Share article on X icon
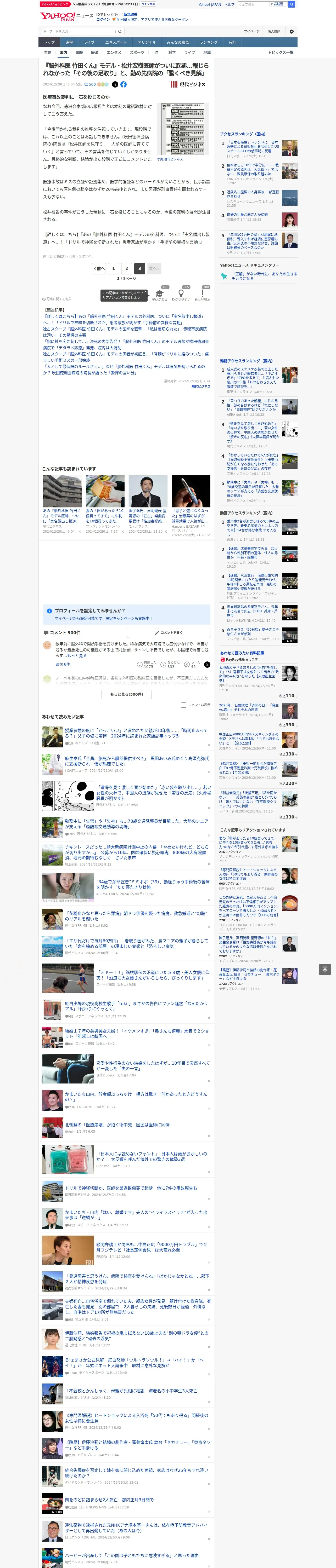This screenshot has width=336, height=1568. click(x=115, y=85)
